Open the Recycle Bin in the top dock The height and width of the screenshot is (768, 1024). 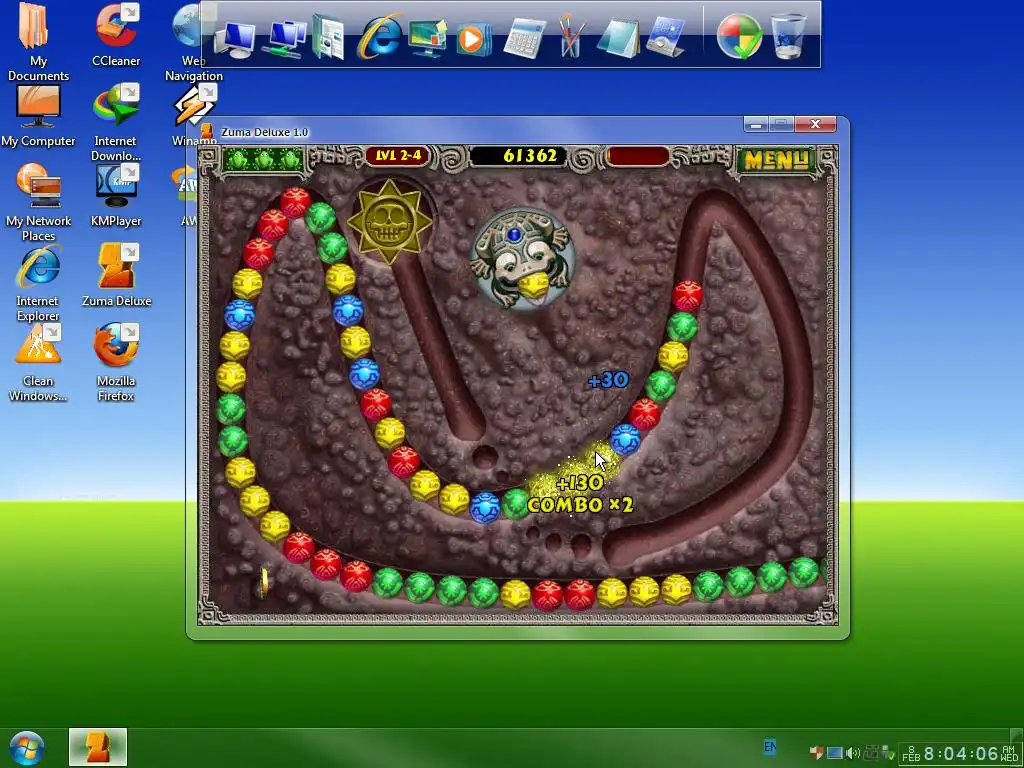click(x=788, y=37)
